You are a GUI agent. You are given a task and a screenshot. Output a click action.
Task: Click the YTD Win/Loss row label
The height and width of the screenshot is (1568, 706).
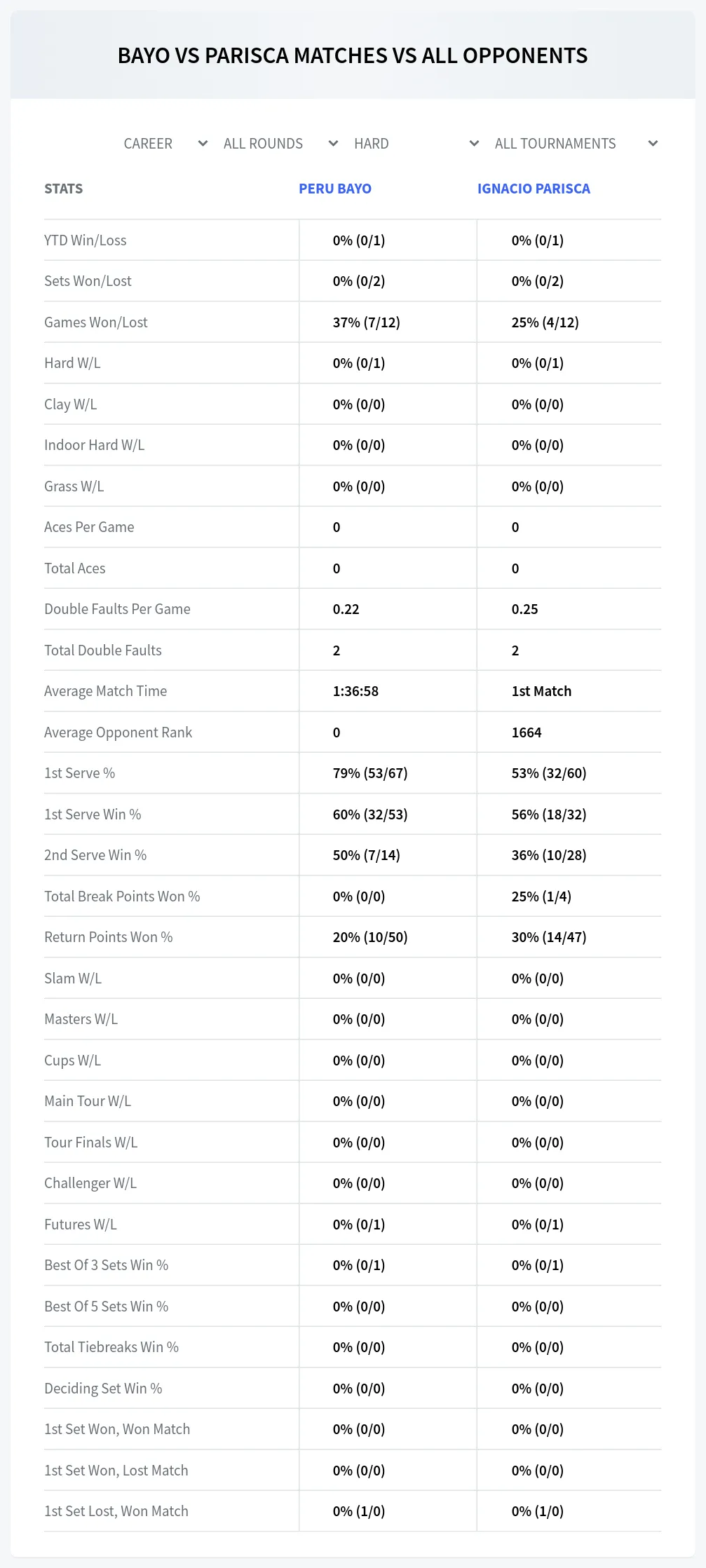pyautogui.click(x=86, y=240)
